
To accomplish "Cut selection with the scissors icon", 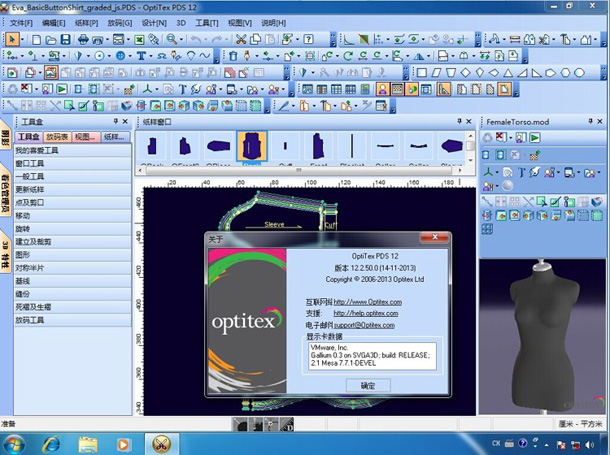I will pos(241,39).
